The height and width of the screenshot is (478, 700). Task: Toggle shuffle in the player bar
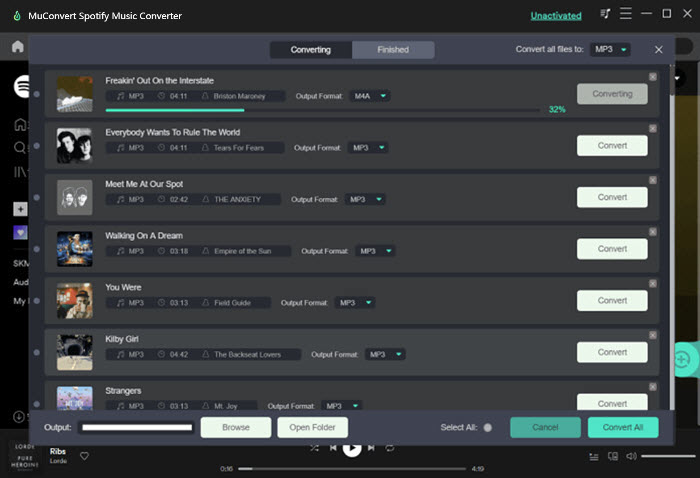[x=314, y=448]
